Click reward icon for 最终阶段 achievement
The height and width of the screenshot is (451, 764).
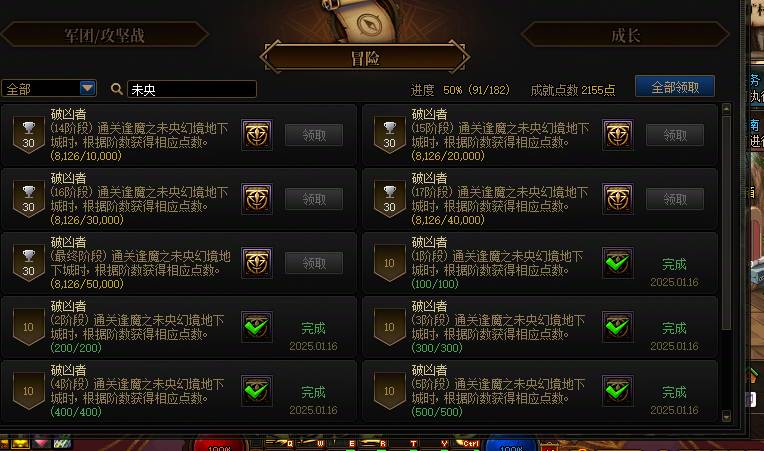[x=257, y=263]
